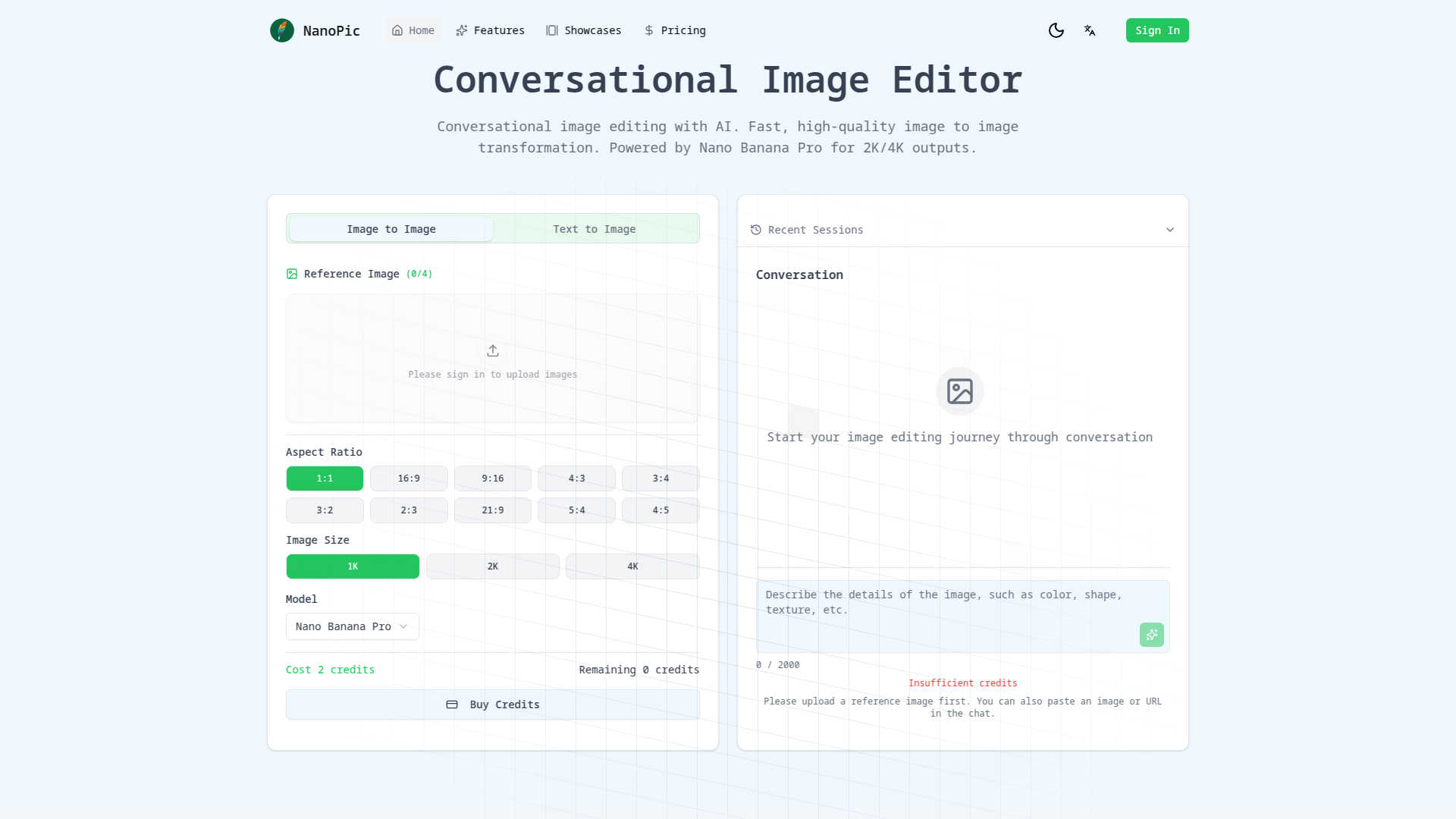Screen dimensions: 1456x819
Task: Click the sparkle generate button in chat box
Action: pyautogui.click(x=1151, y=635)
